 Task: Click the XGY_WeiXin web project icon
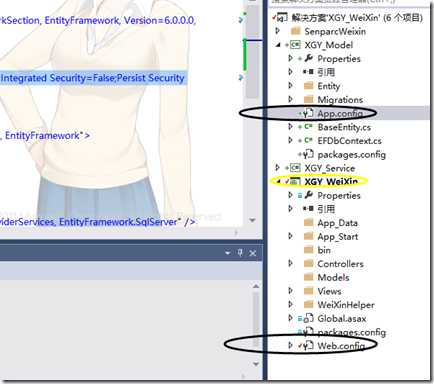click(295, 181)
